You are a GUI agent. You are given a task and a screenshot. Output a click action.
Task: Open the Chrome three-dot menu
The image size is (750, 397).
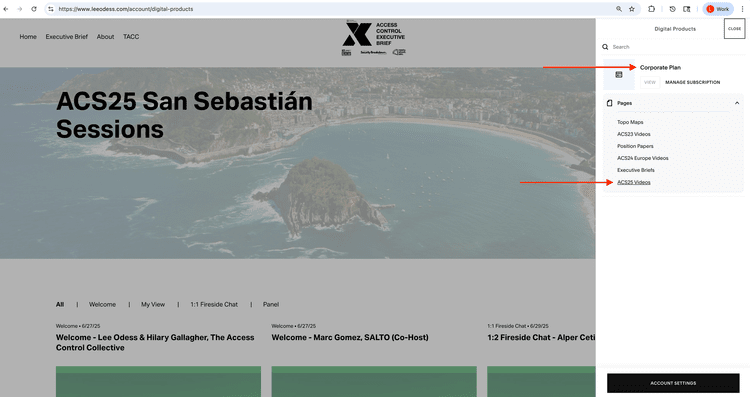pyautogui.click(x=742, y=9)
